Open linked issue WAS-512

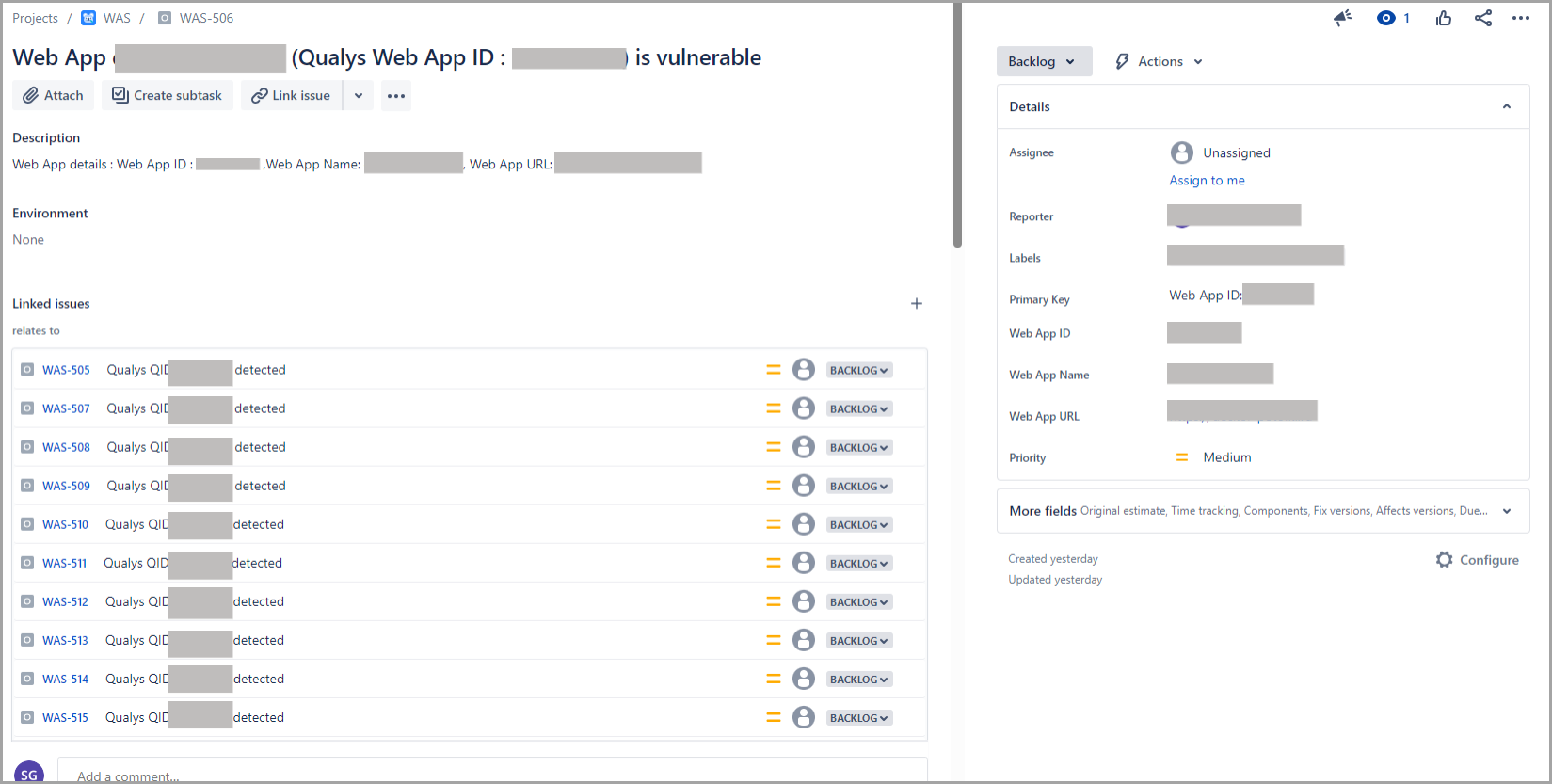(x=65, y=601)
